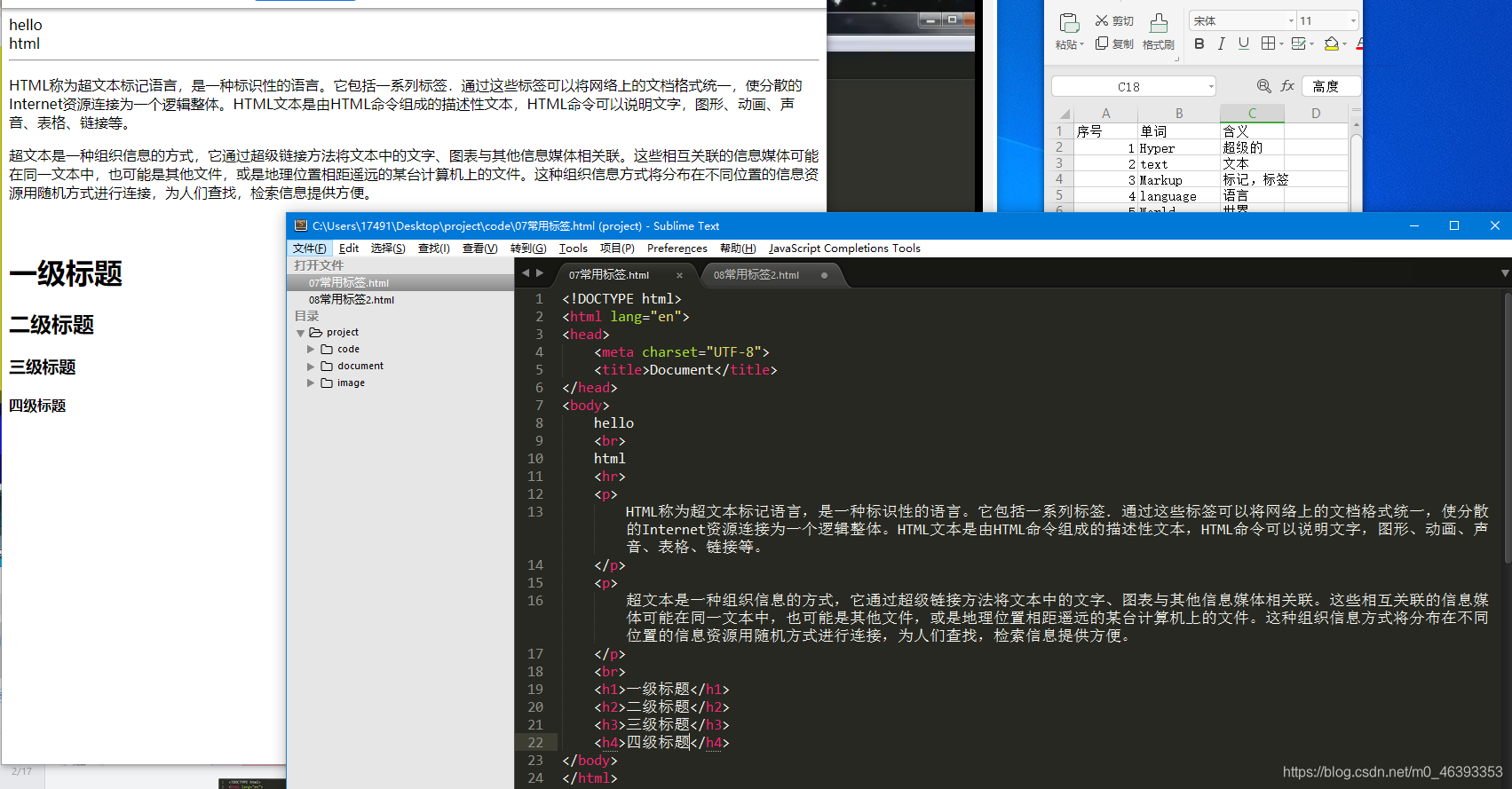Screen dimensions: 1512x789
Task: Open the fill color dropdown arrow
Action: pos(1344,44)
